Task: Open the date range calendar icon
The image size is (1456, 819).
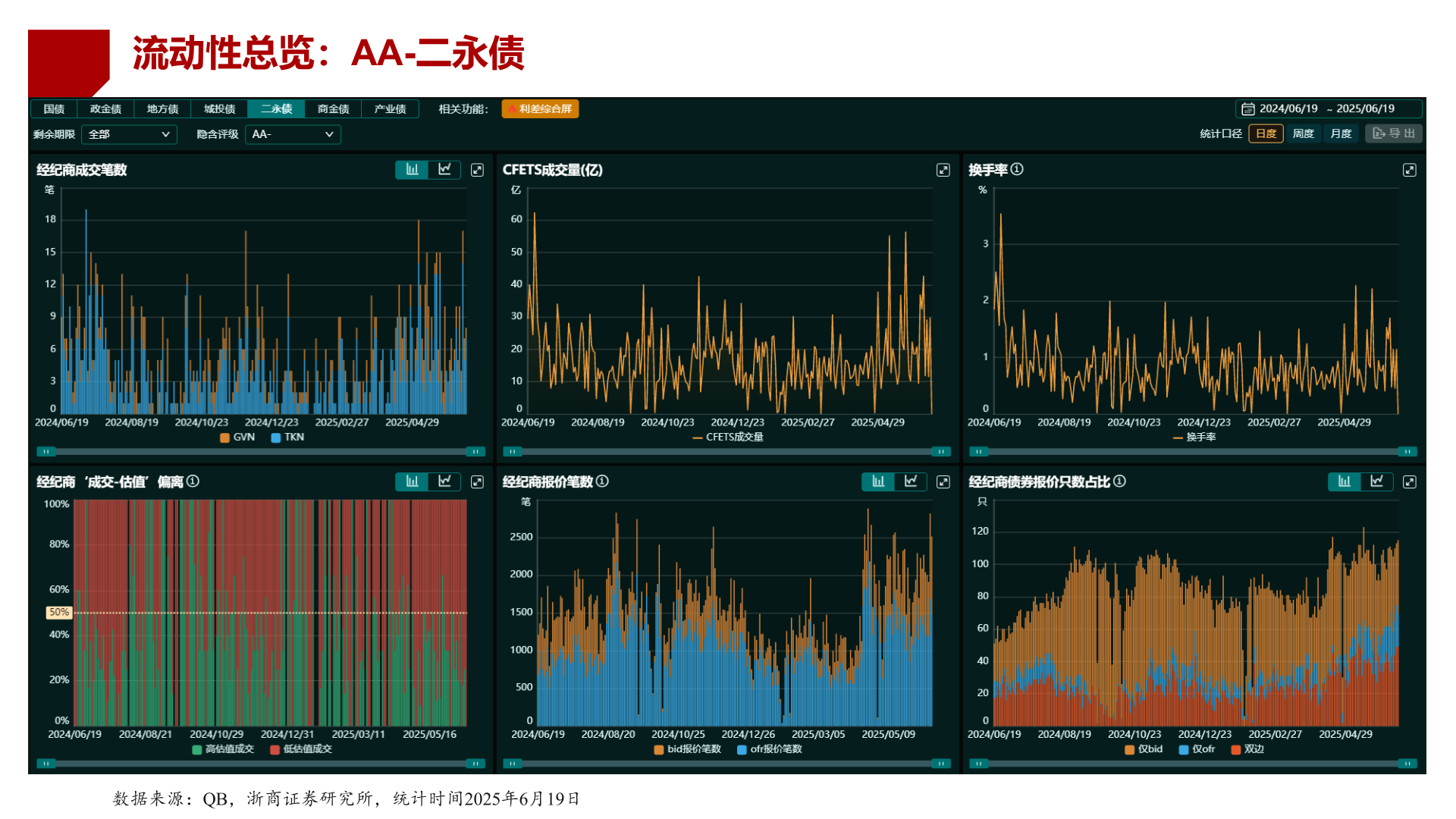Action: click(1247, 109)
